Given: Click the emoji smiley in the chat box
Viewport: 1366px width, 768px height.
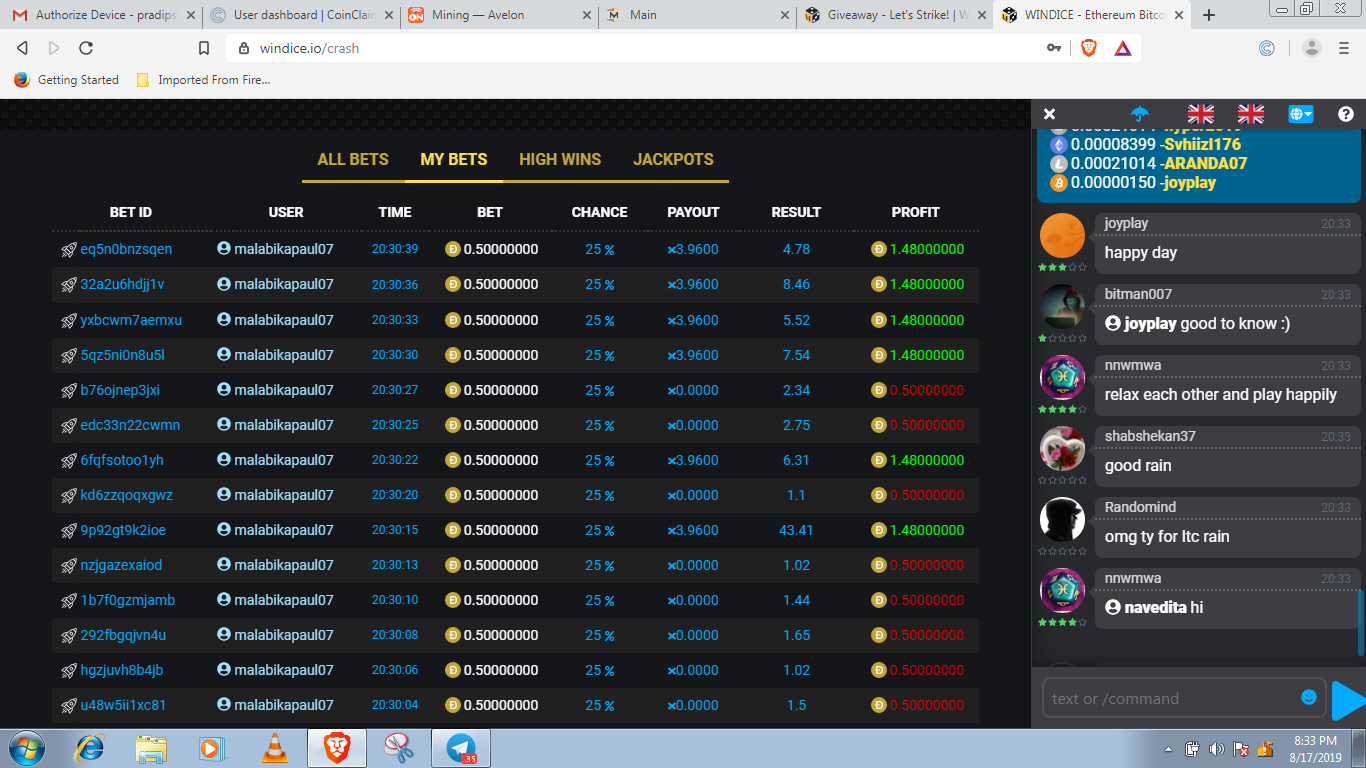Looking at the screenshot, I should (1309, 697).
